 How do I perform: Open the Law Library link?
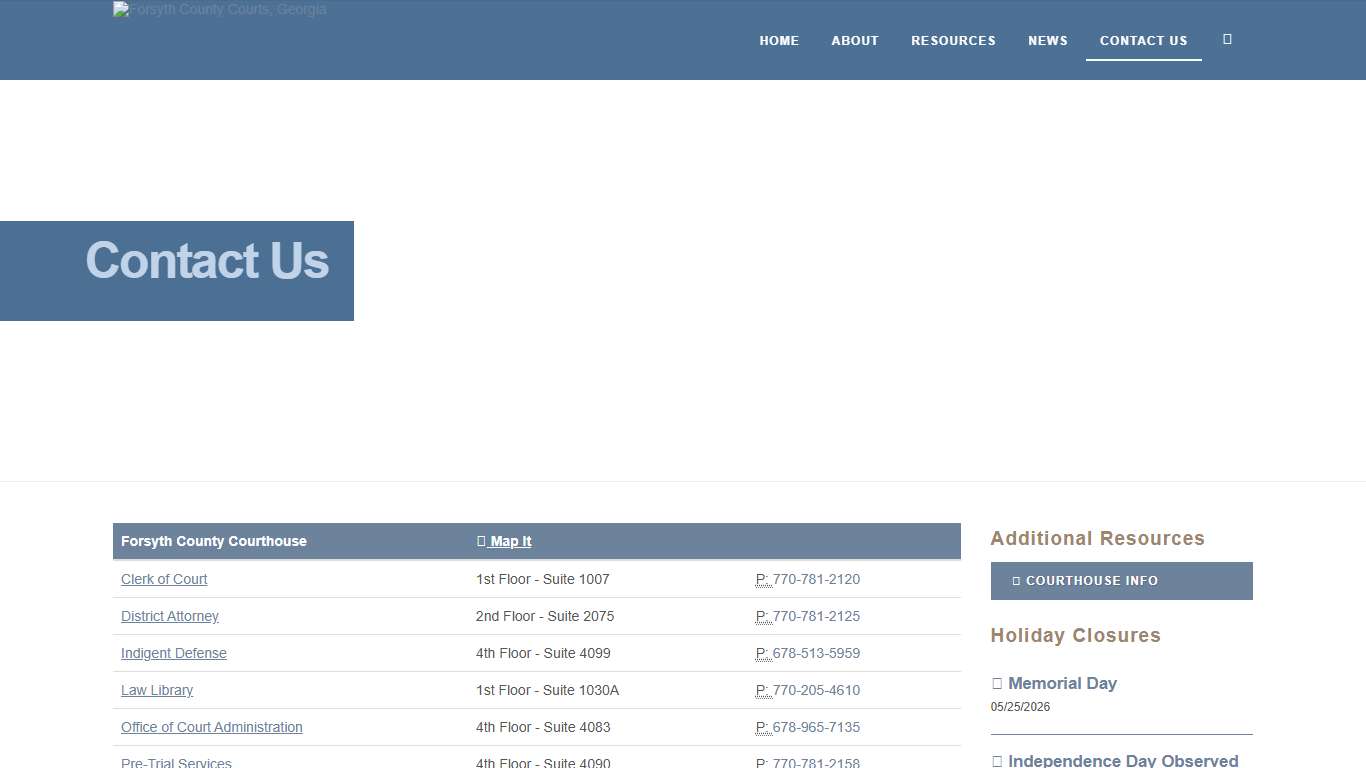click(x=157, y=690)
